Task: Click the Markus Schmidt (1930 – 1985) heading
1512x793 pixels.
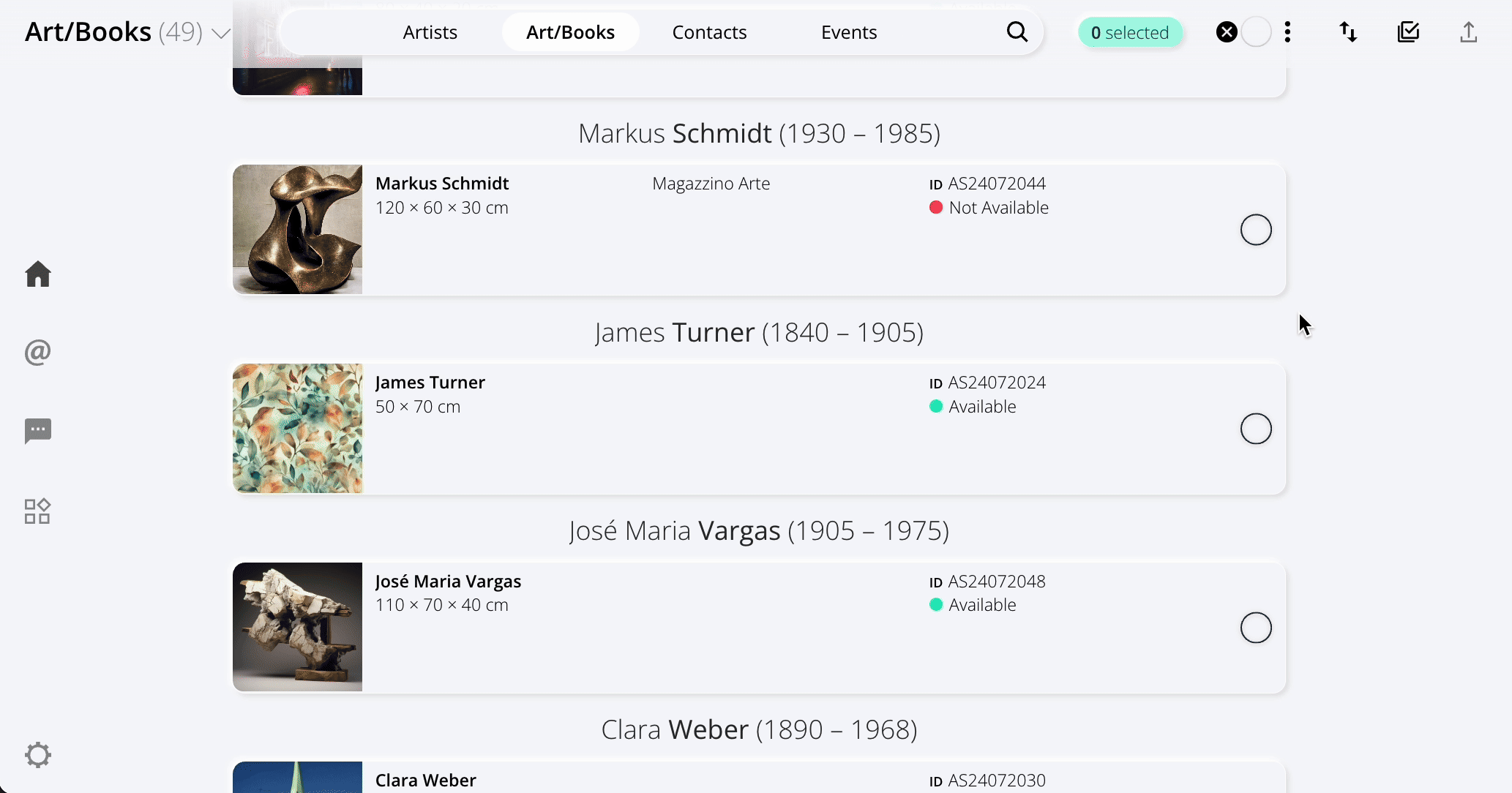Action: (x=759, y=133)
